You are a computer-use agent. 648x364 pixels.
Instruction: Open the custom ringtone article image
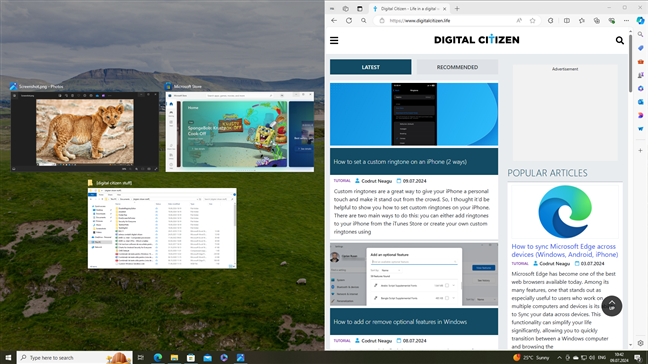[x=414, y=114]
